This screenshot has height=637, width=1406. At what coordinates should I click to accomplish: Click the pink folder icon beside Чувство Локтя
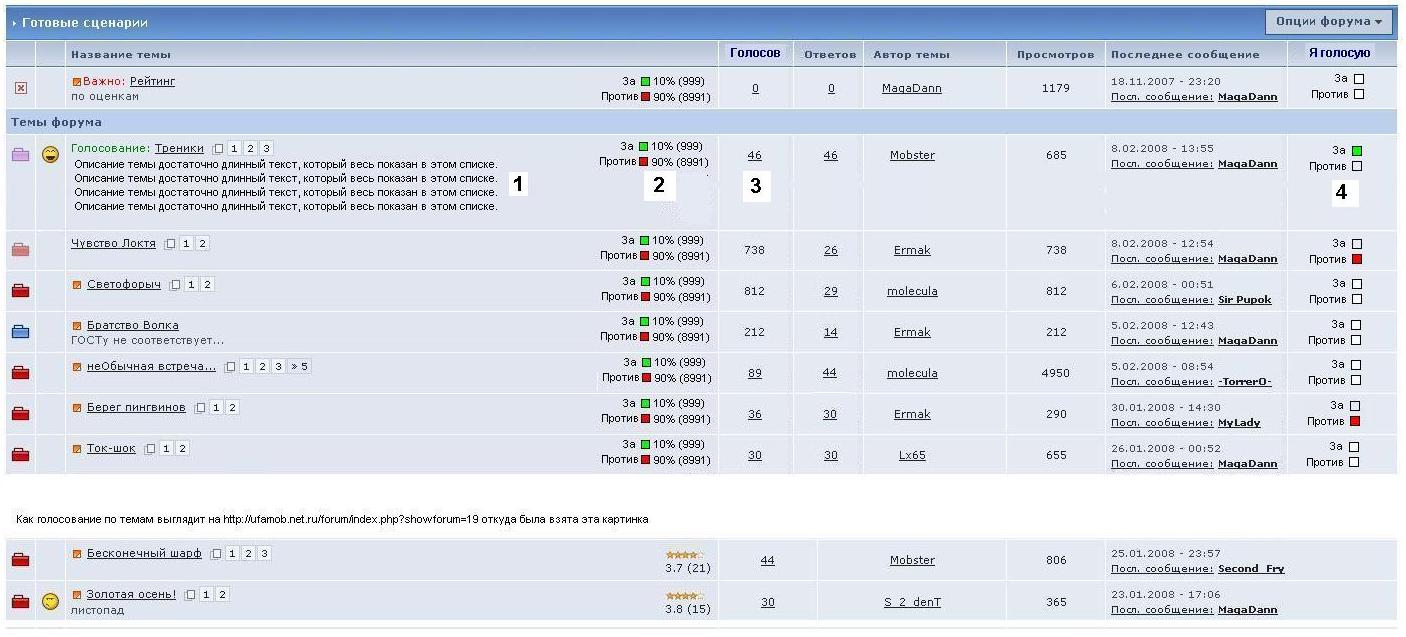tap(20, 250)
